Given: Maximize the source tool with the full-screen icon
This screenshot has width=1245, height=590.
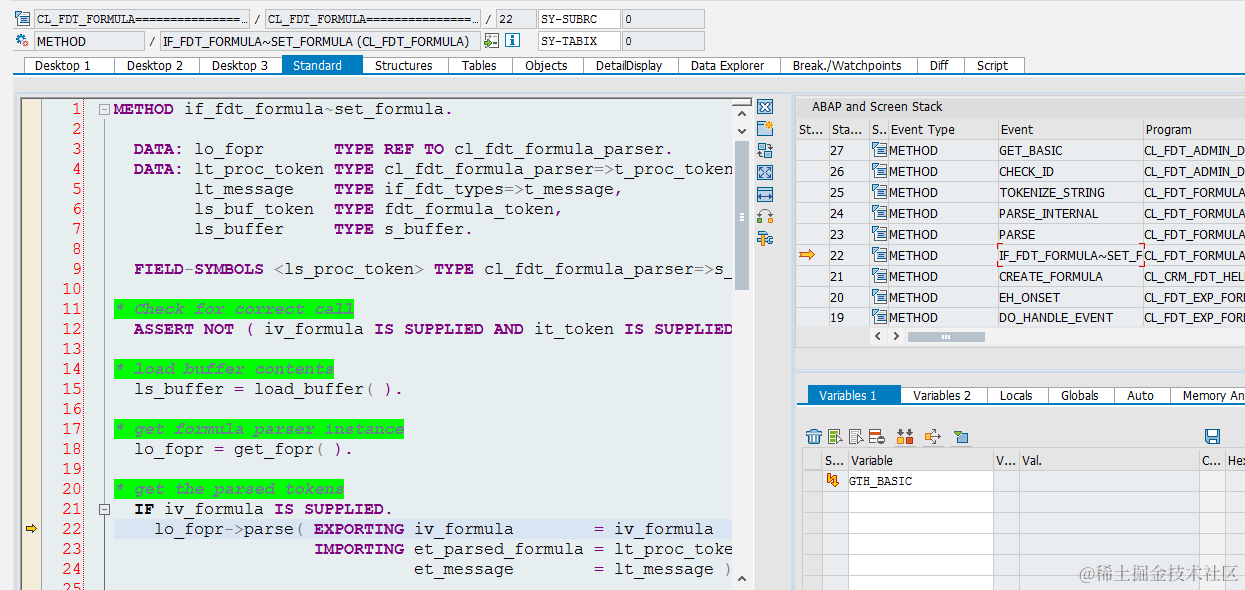Looking at the screenshot, I should (x=765, y=173).
